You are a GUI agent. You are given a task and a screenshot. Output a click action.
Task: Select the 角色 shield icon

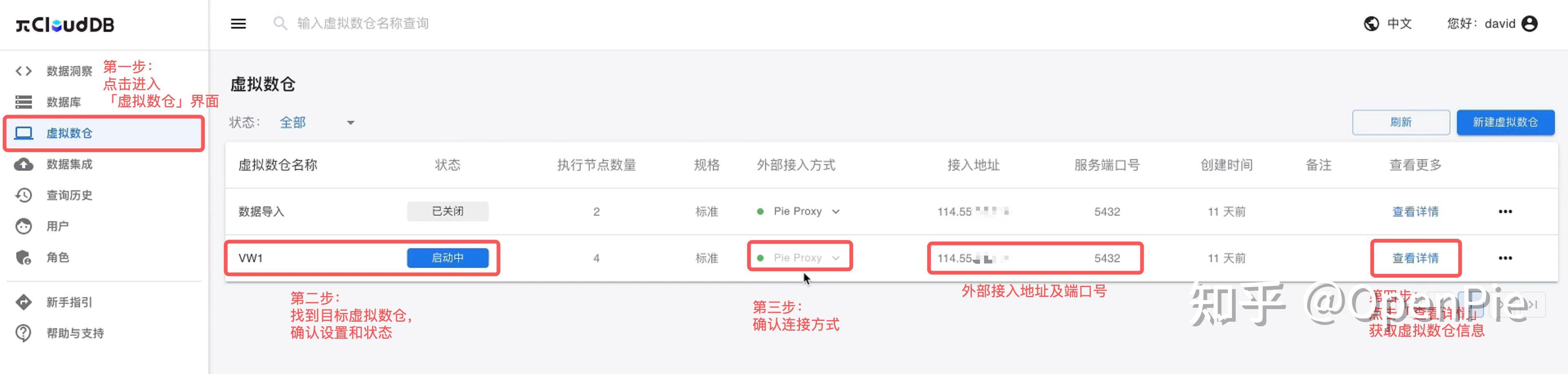tap(23, 257)
